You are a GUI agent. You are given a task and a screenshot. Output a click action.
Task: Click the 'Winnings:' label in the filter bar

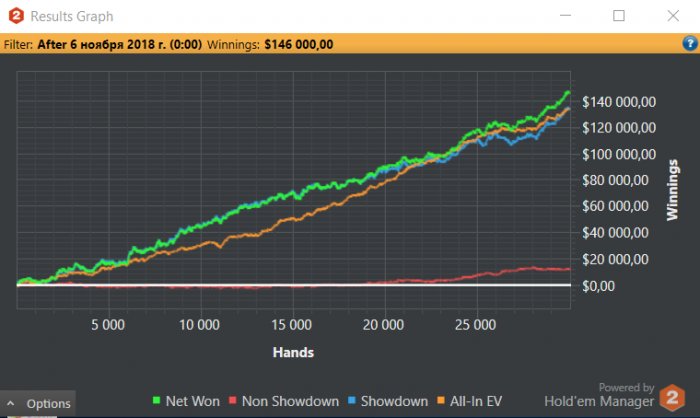click(x=233, y=44)
